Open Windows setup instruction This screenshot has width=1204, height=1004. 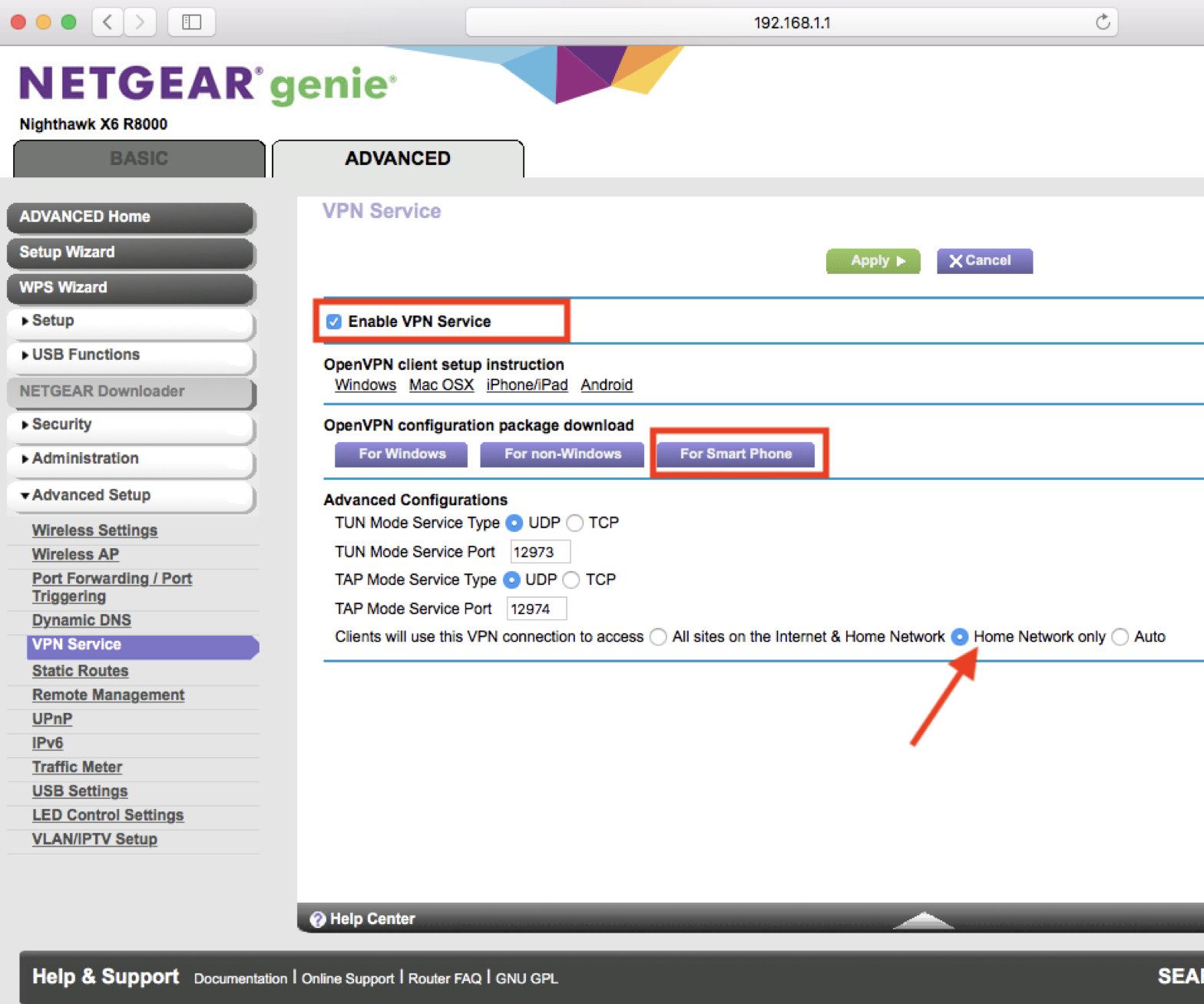coord(365,385)
